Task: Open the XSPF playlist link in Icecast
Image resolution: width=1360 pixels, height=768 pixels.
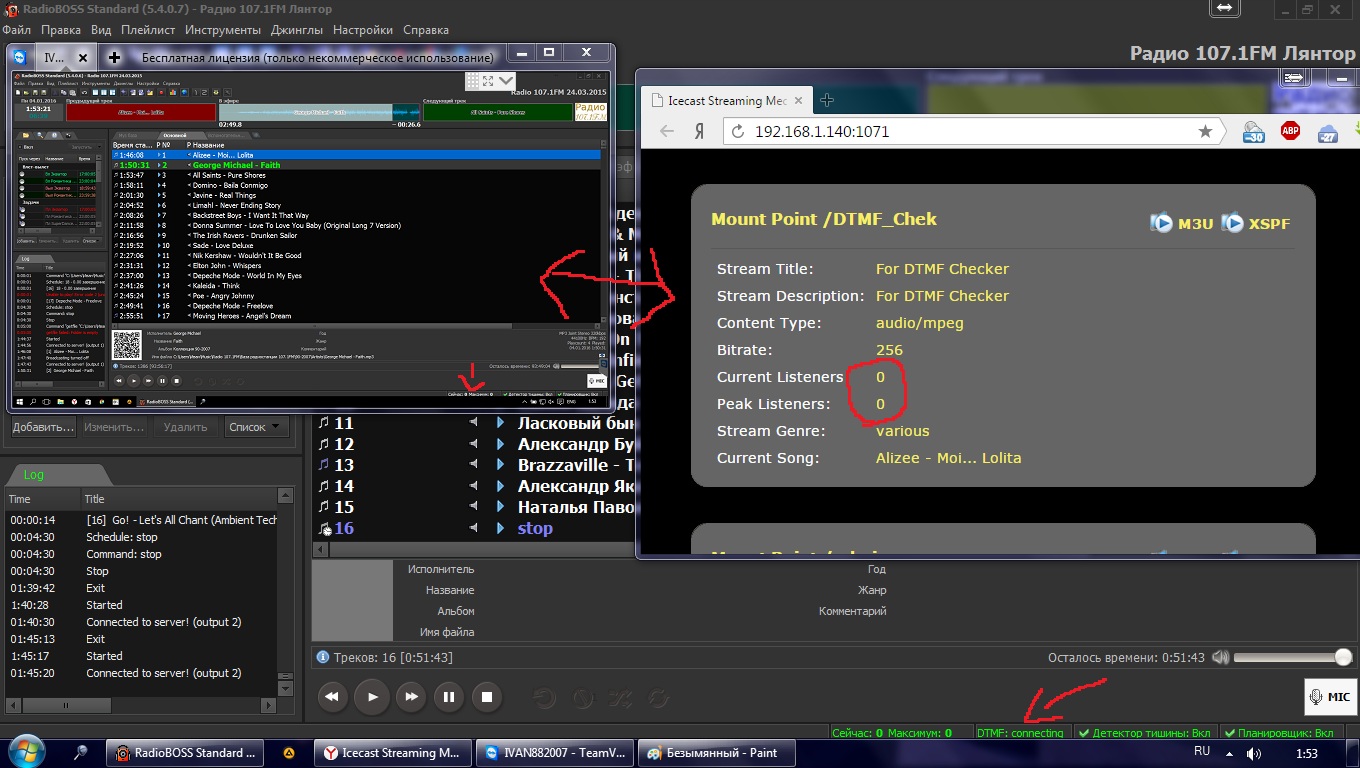Action: tap(1256, 223)
